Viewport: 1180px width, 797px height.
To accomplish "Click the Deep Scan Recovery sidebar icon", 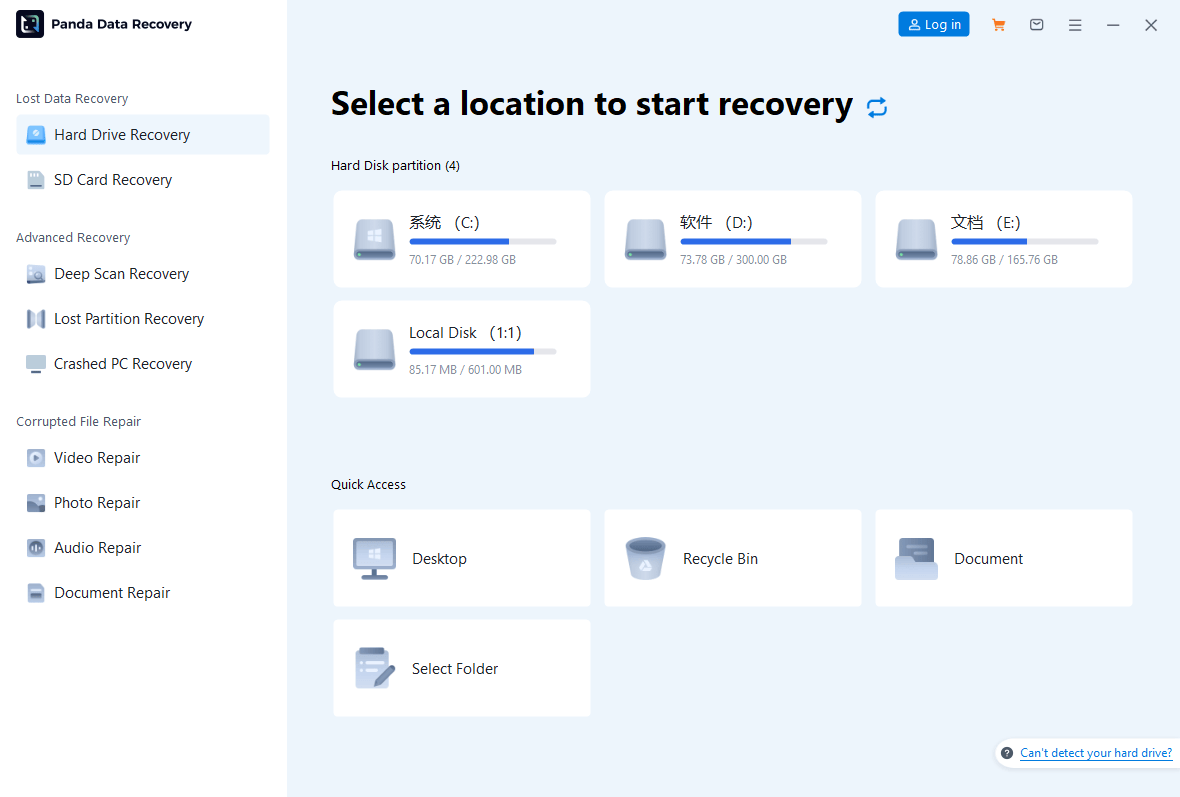I will 35,274.
